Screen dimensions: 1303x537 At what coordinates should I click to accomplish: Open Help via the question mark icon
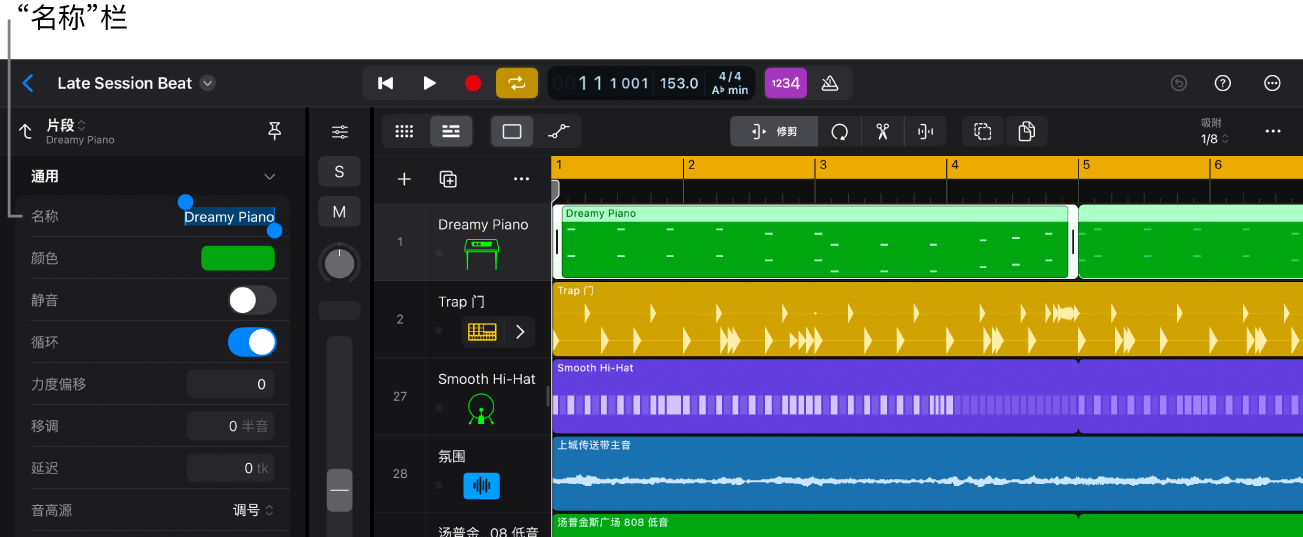tap(1222, 83)
